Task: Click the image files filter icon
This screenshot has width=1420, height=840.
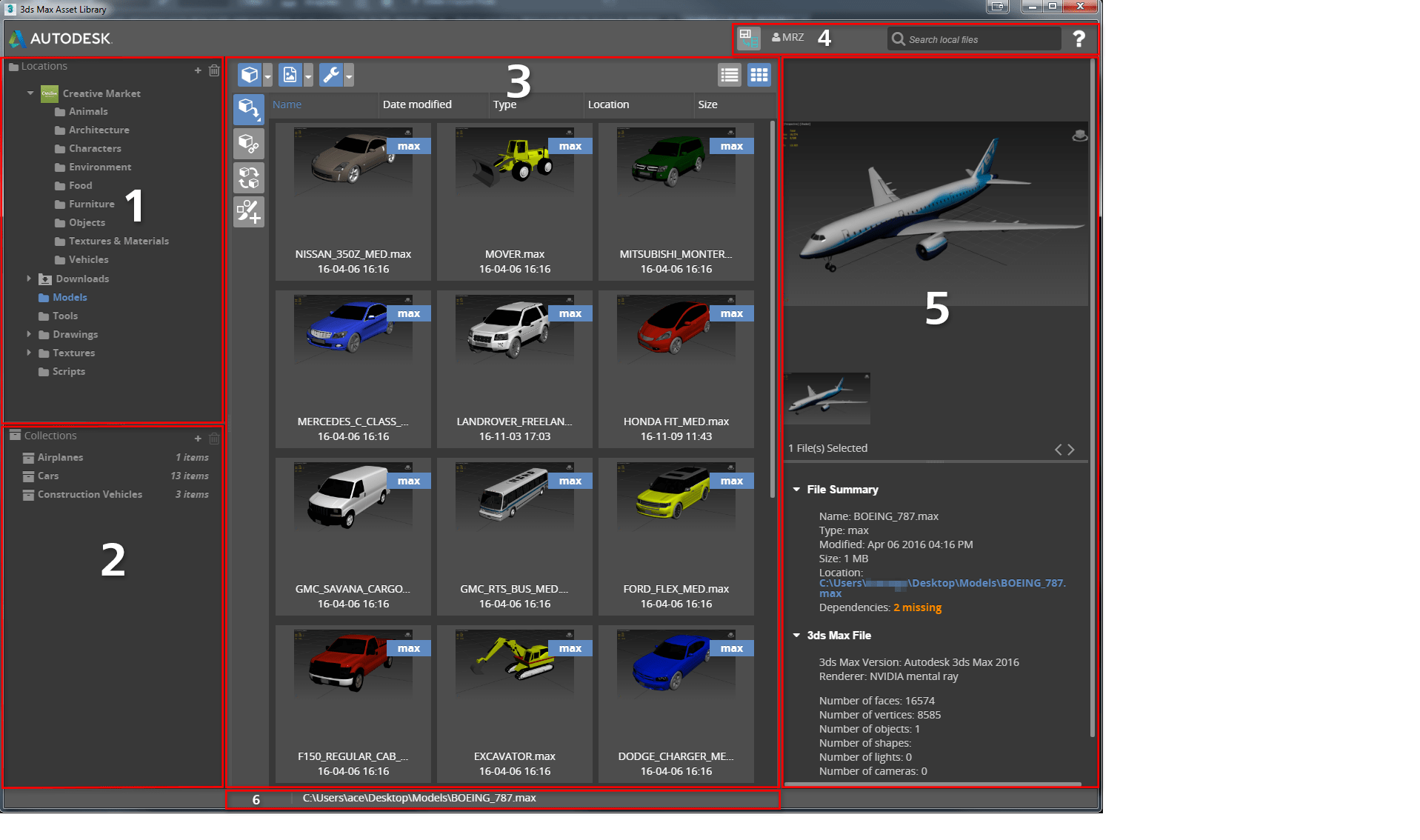Action: click(290, 75)
